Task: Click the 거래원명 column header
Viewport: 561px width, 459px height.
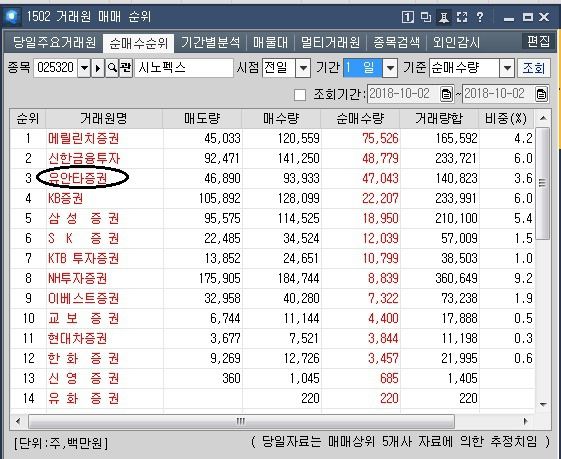Action: [104, 118]
